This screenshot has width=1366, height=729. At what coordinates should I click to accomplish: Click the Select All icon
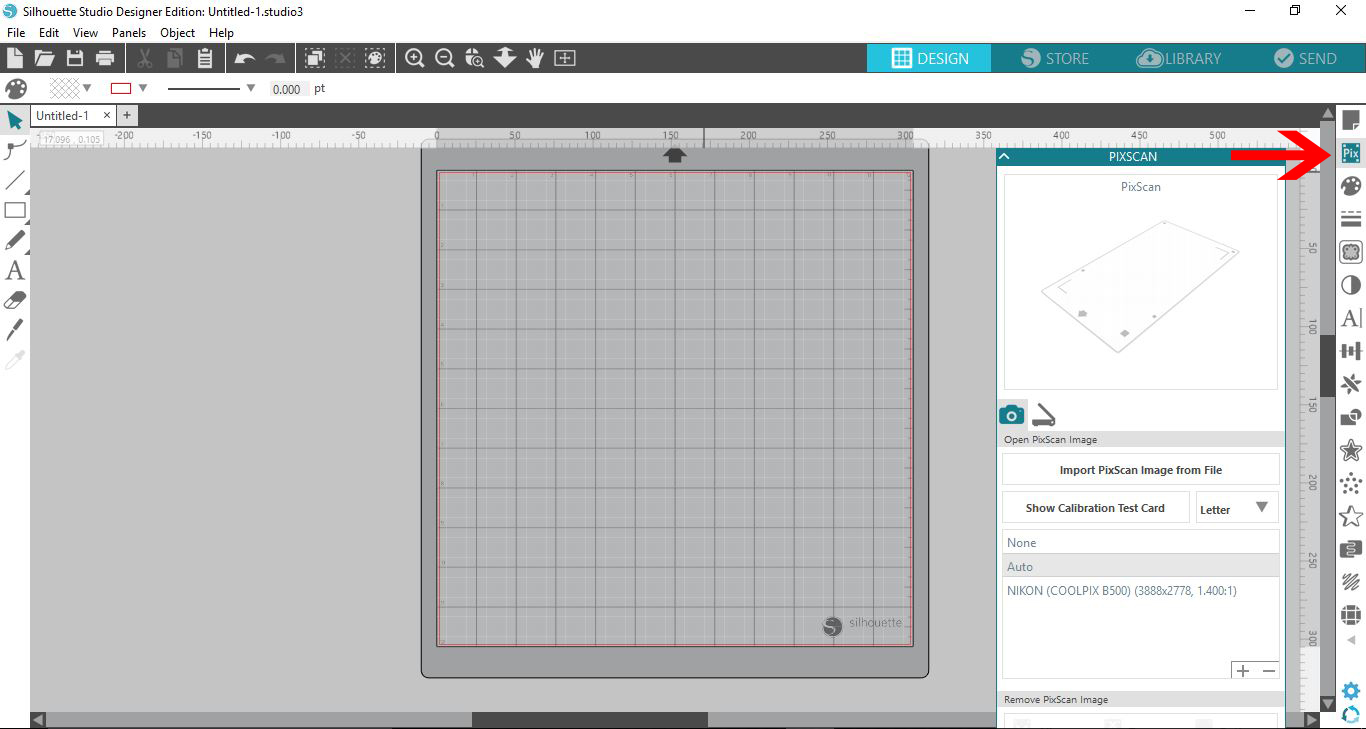point(314,58)
